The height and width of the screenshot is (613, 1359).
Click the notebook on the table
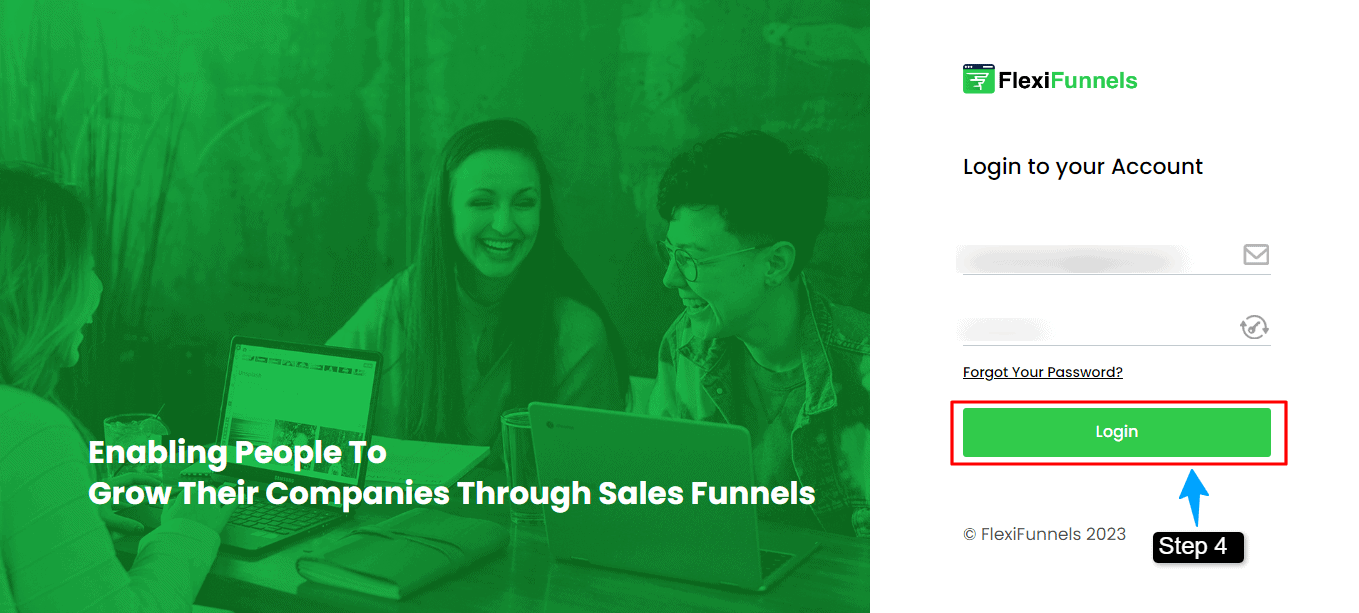tap(392, 550)
